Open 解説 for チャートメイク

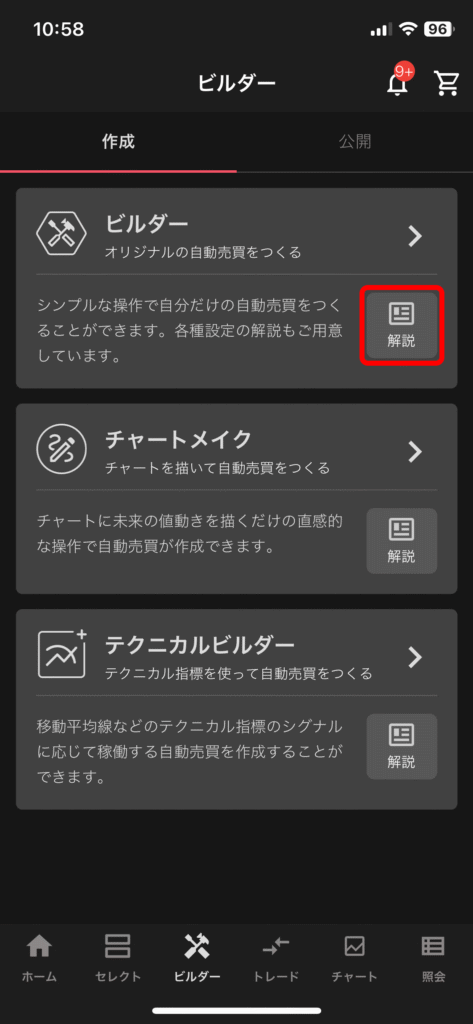click(402, 541)
